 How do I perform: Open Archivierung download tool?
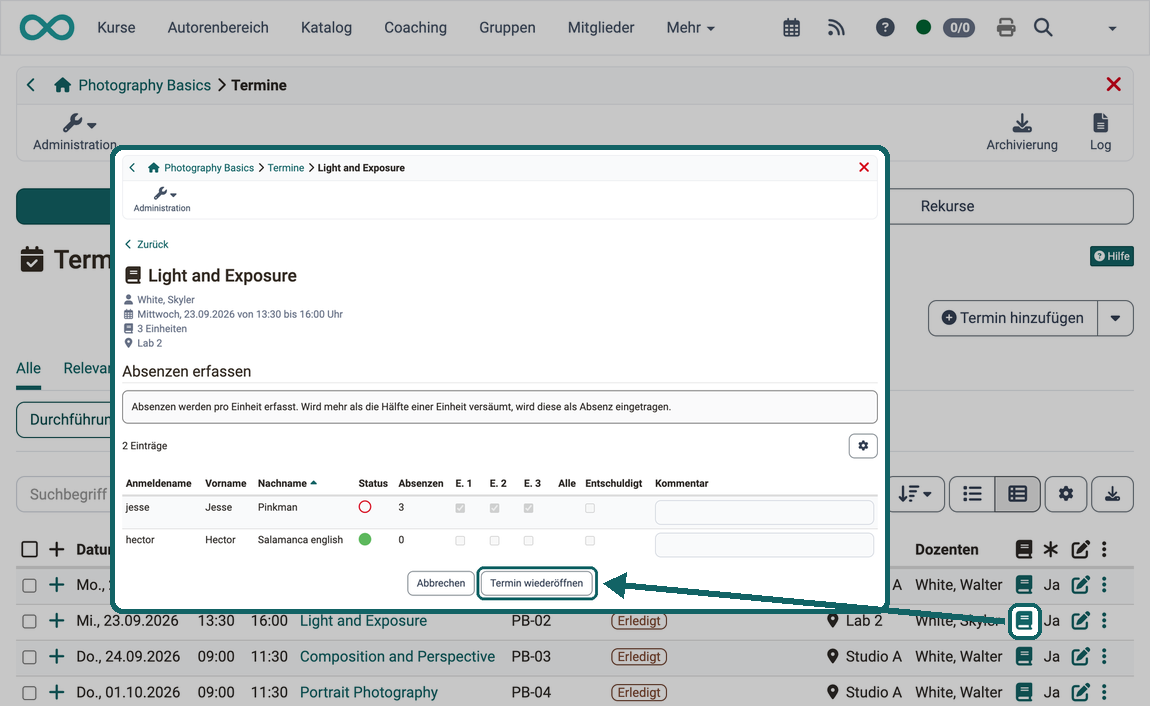(1022, 133)
